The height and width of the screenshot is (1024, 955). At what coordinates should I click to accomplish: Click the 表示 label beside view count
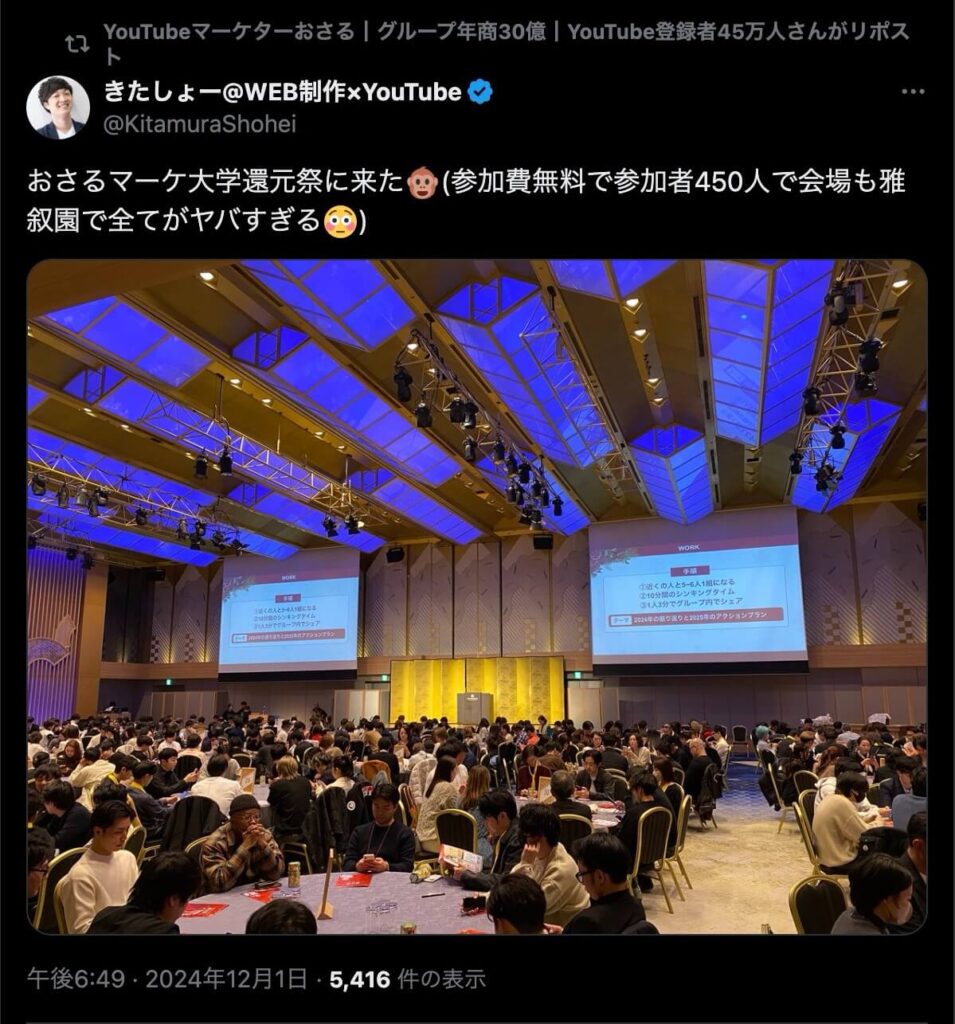464,979
